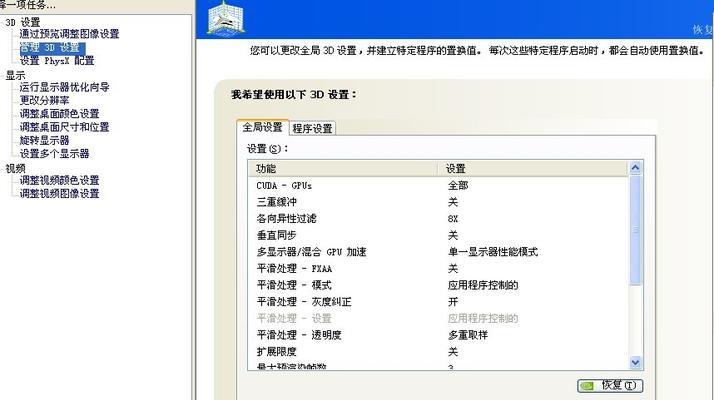The width and height of the screenshot is (714, 400).
Task: Click the 关 value for 三重缓冲
Action: [x=453, y=202]
